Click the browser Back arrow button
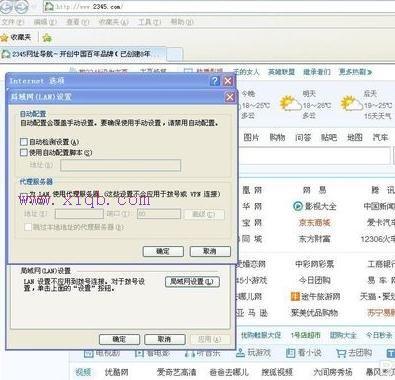This screenshot has width=395, height=380. [6, 7]
